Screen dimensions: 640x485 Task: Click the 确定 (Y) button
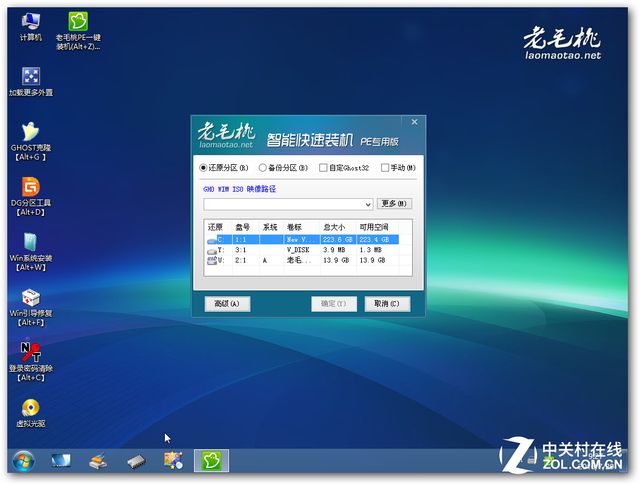pos(334,304)
